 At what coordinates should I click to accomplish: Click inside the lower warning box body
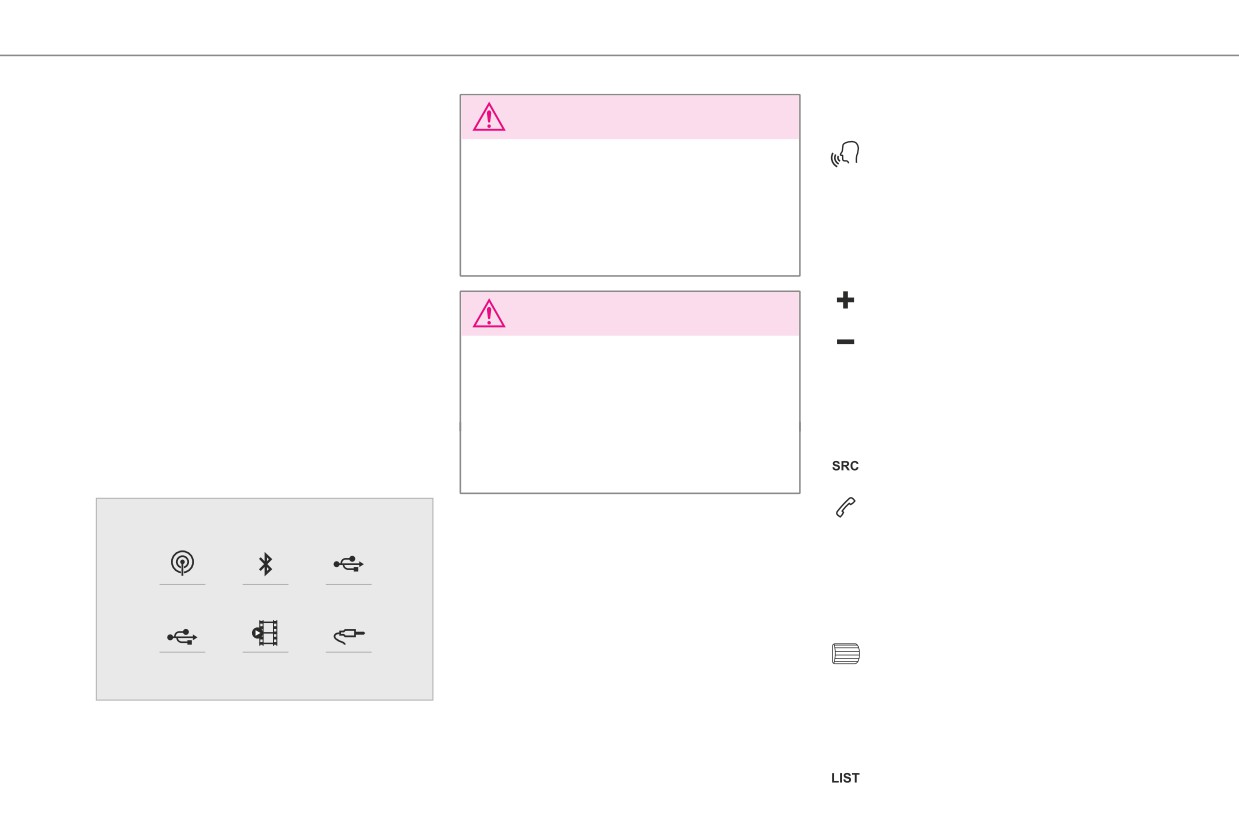(630, 414)
